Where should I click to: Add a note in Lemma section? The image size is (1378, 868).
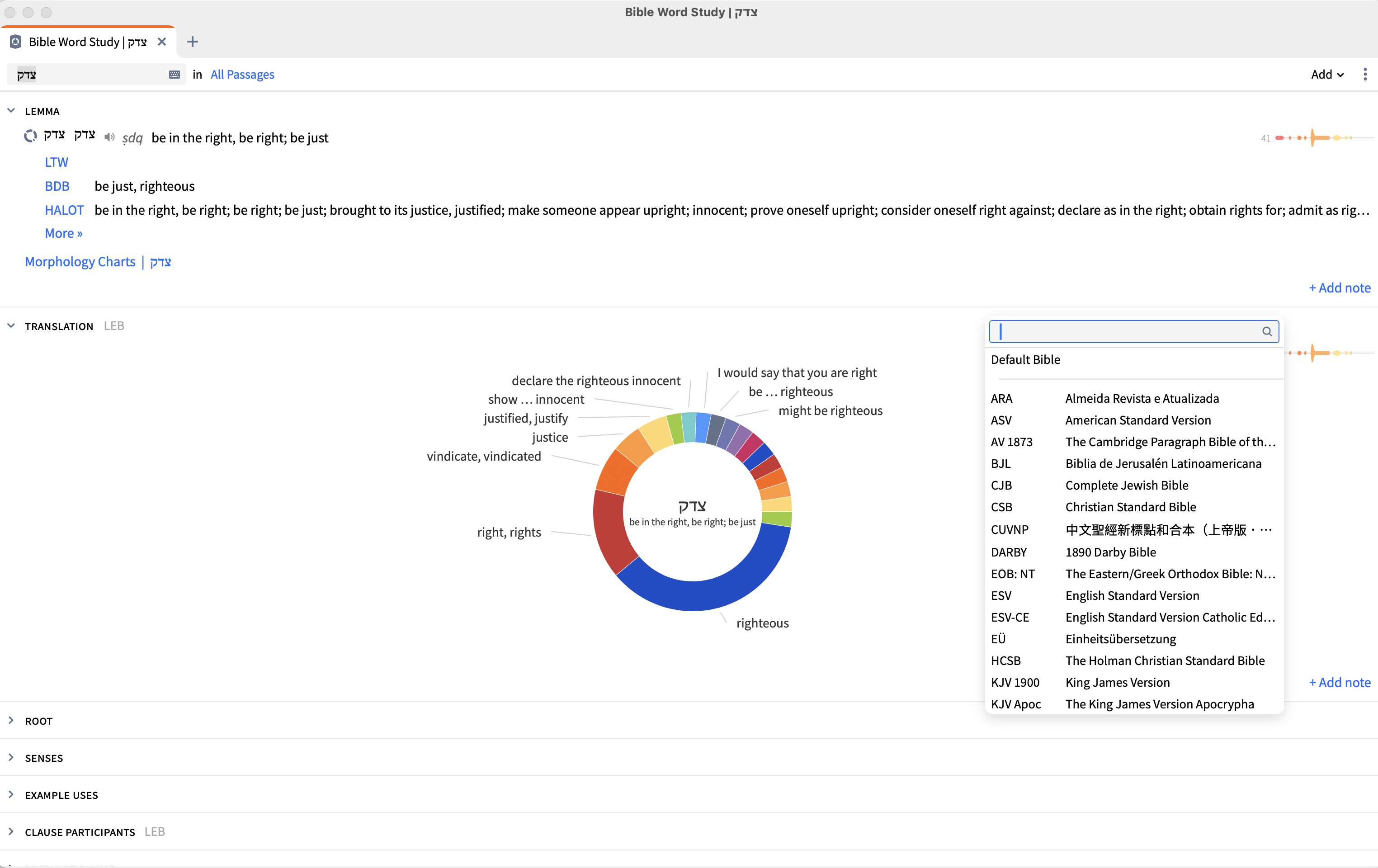point(1340,288)
